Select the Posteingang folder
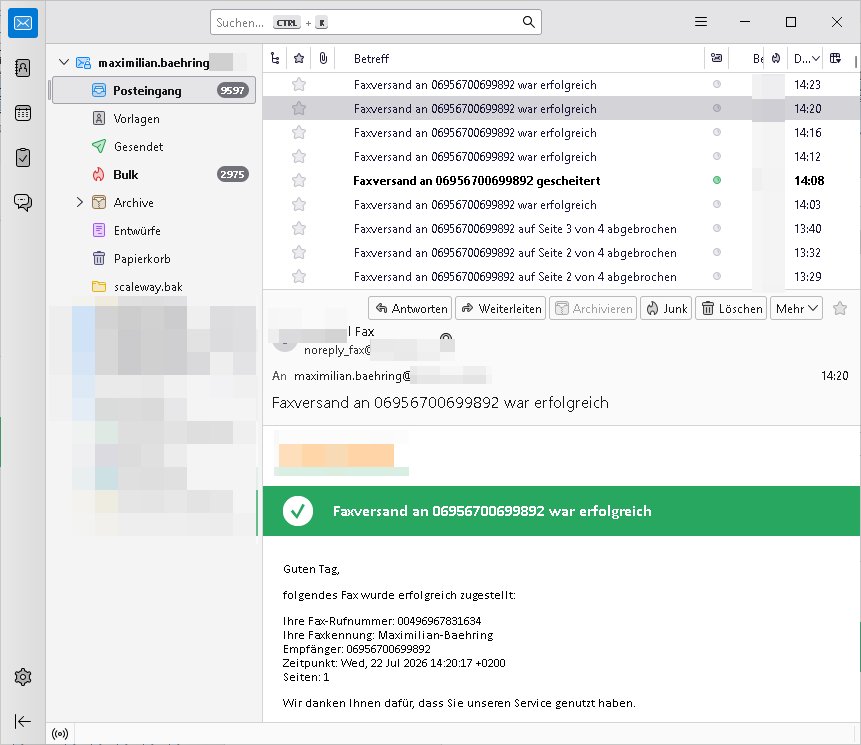Screen dimensions: 861x745 [154, 91]
